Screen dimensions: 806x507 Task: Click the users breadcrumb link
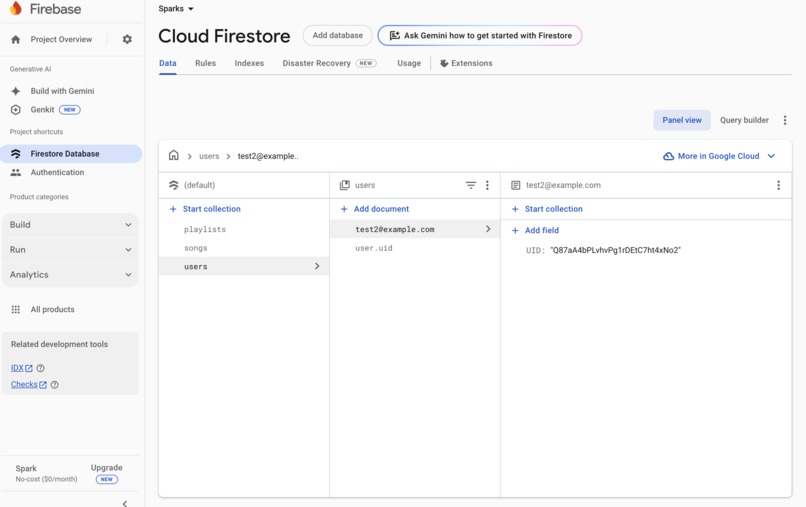[x=209, y=156]
